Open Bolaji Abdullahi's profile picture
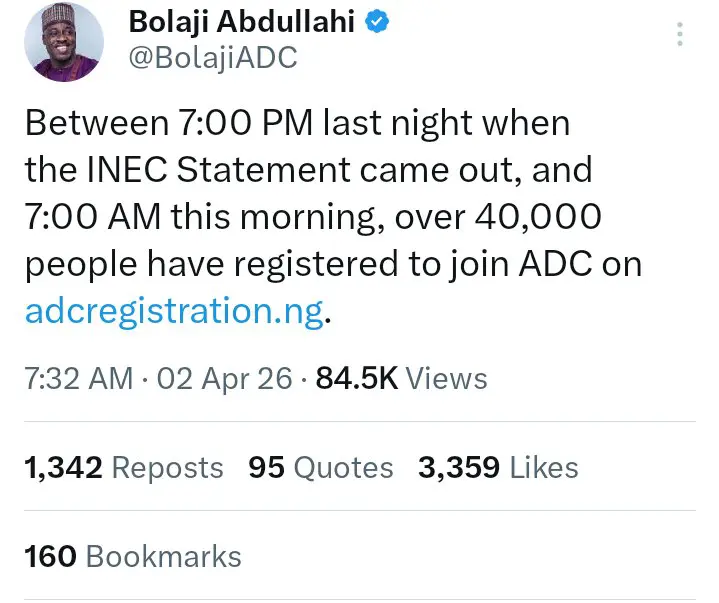Image resolution: width=719 pixels, height=603 pixels. point(65,42)
